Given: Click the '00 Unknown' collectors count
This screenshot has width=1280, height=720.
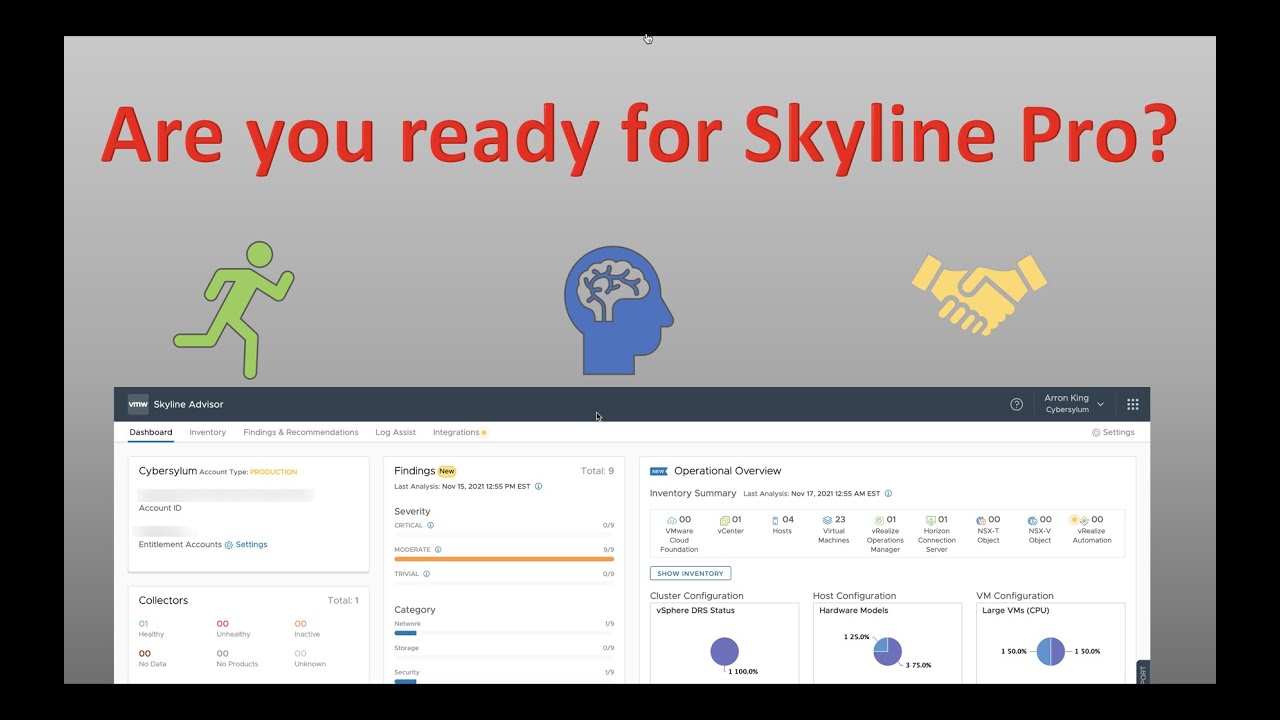Looking at the screenshot, I should tap(309, 658).
